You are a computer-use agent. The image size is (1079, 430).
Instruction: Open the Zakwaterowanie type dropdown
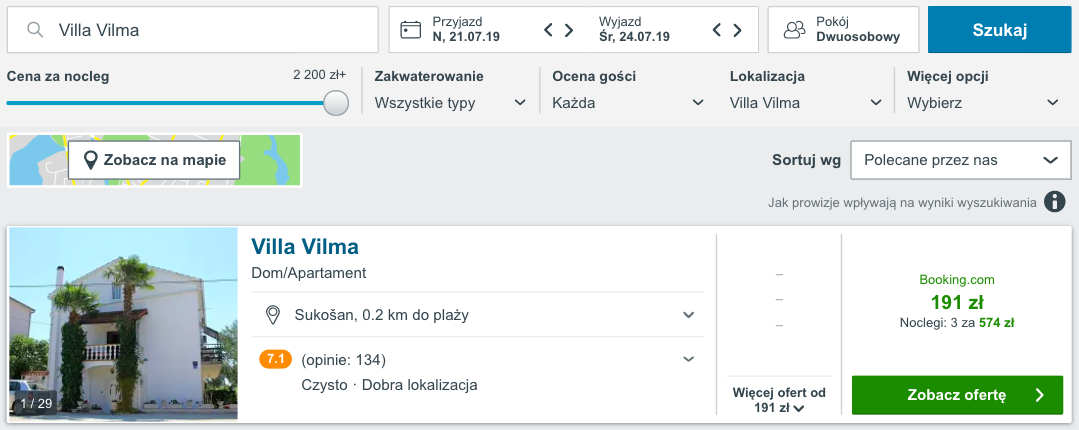click(x=451, y=103)
